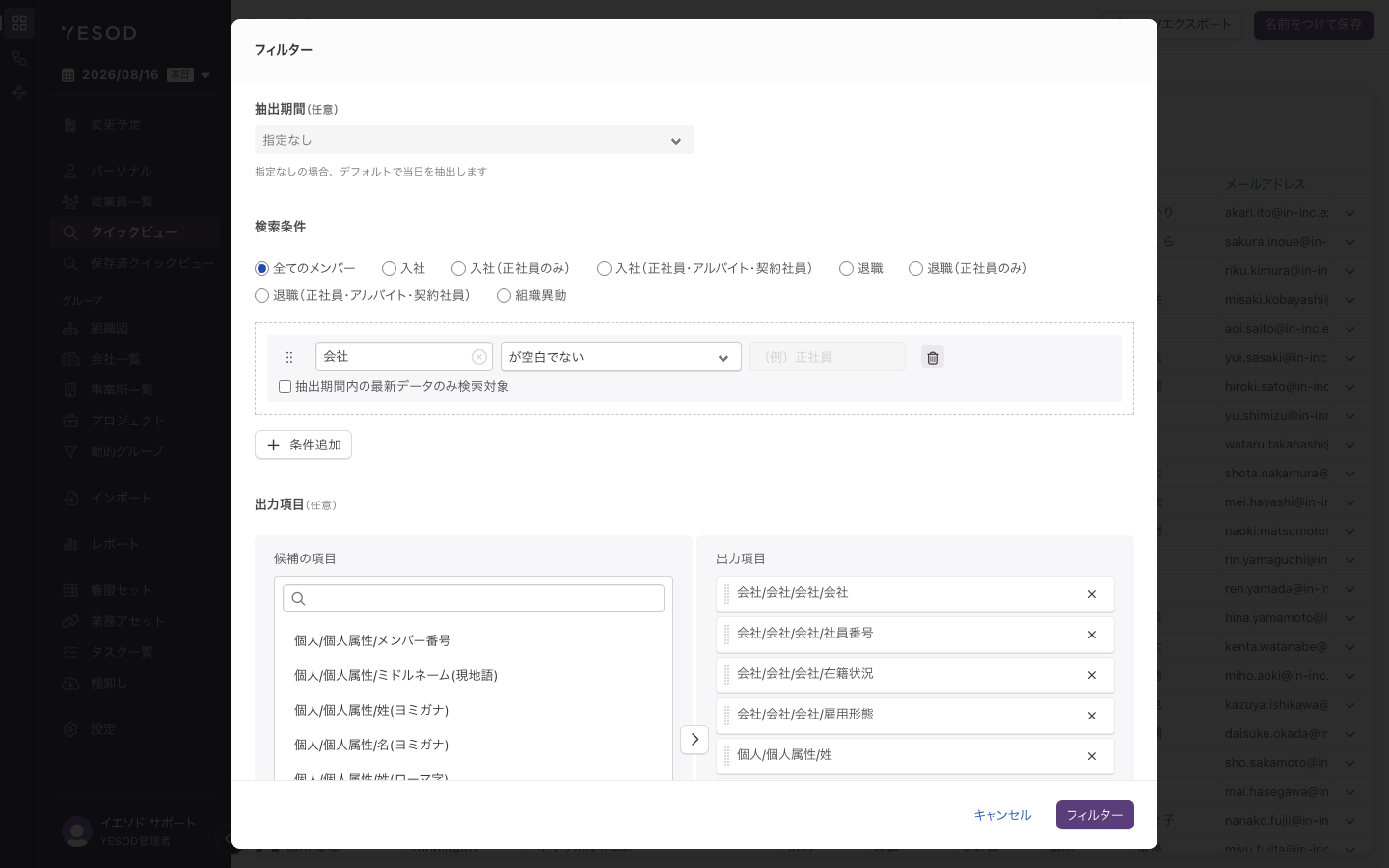Select the 全てのメンバー radio option
This screenshot has width=1389, height=868.
(261, 268)
